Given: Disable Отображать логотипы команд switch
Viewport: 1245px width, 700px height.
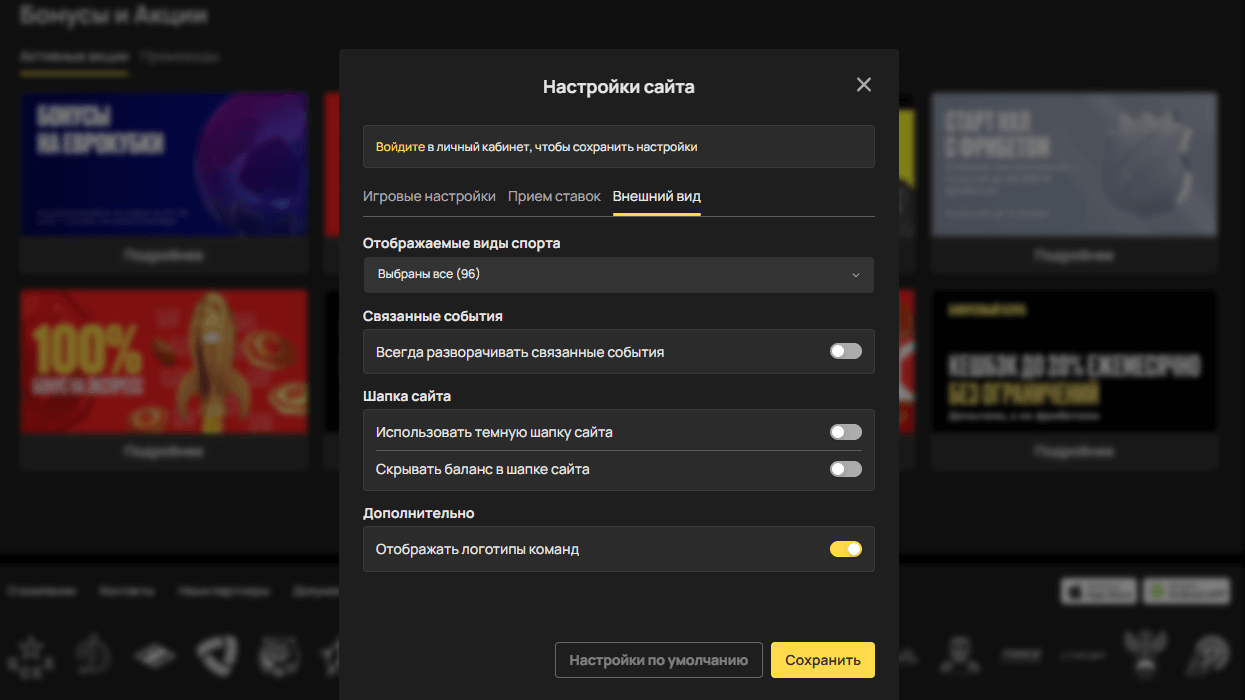Looking at the screenshot, I should 845,549.
